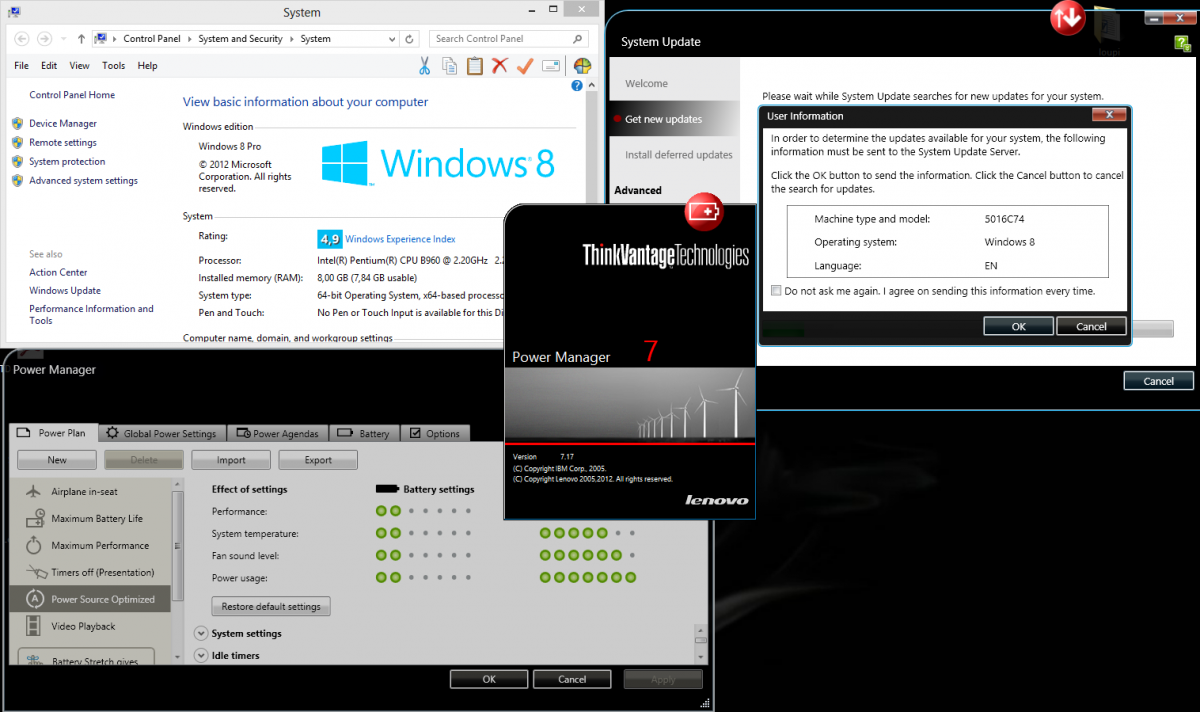Open Advanced system settings link

point(84,180)
